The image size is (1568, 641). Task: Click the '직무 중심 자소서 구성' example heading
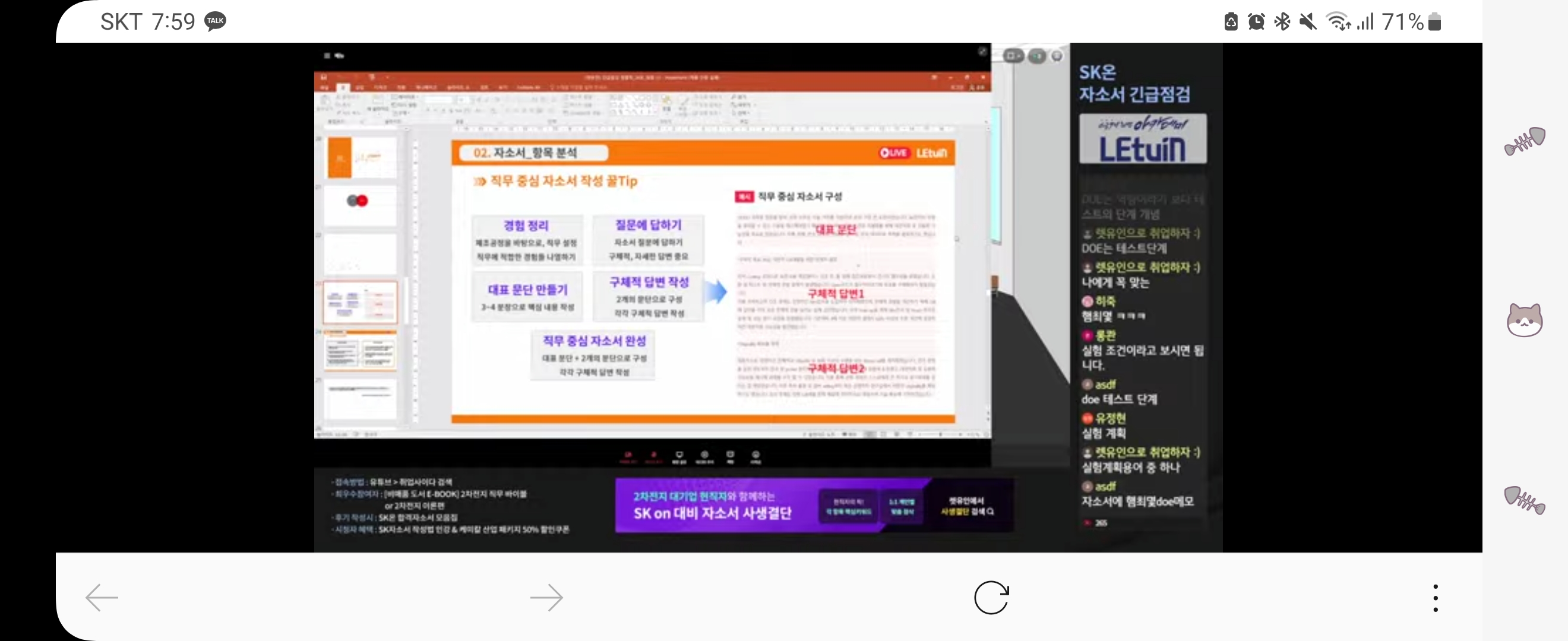click(x=799, y=196)
